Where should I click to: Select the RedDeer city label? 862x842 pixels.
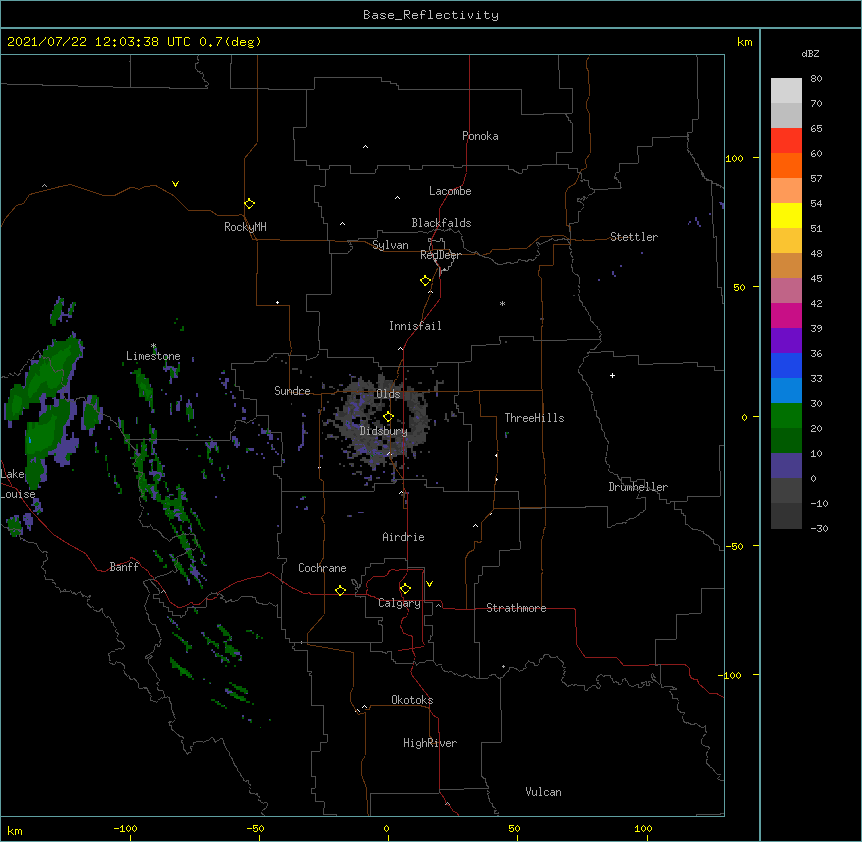click(x=440, y=255)
